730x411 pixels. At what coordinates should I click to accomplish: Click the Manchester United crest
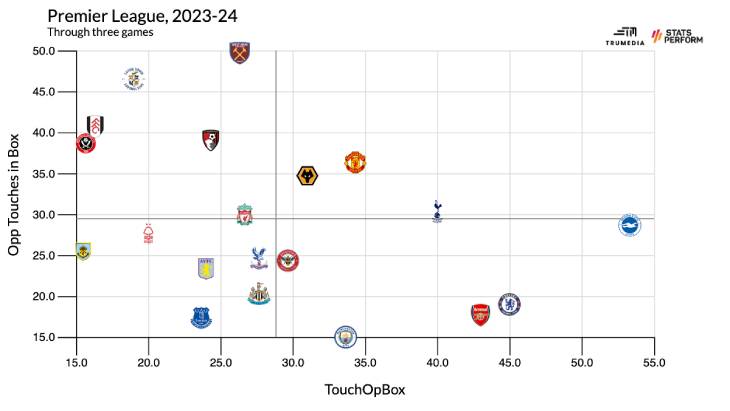click(x=355, y=162)
